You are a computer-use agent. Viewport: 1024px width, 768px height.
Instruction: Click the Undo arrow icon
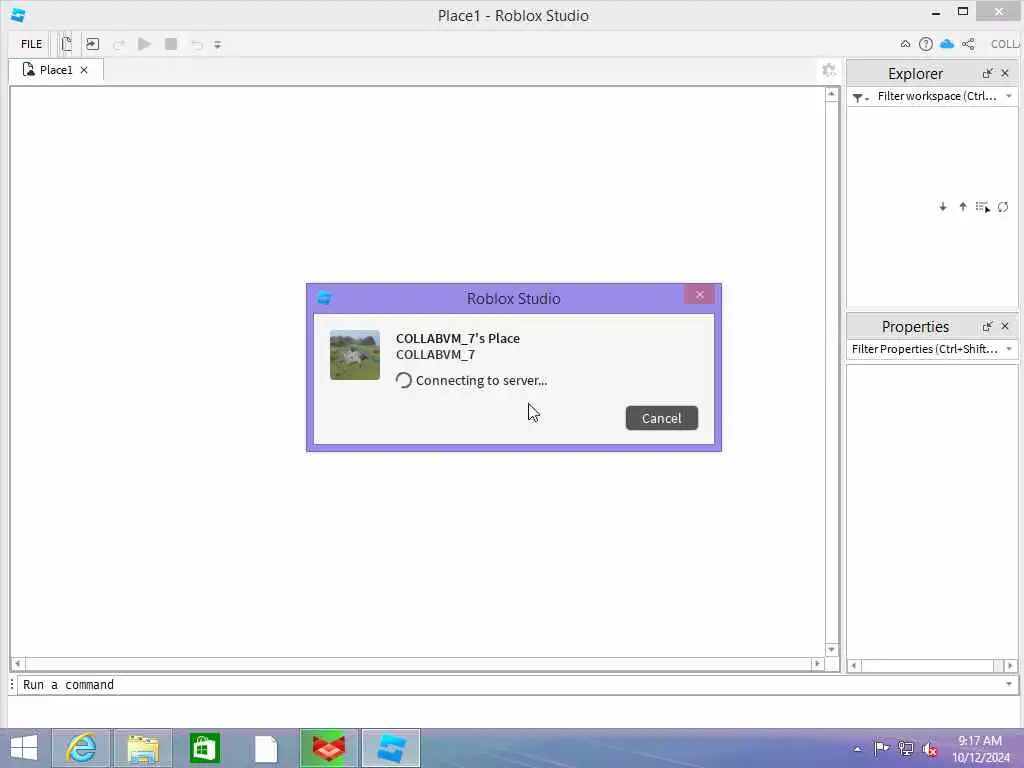pos(197,44)
